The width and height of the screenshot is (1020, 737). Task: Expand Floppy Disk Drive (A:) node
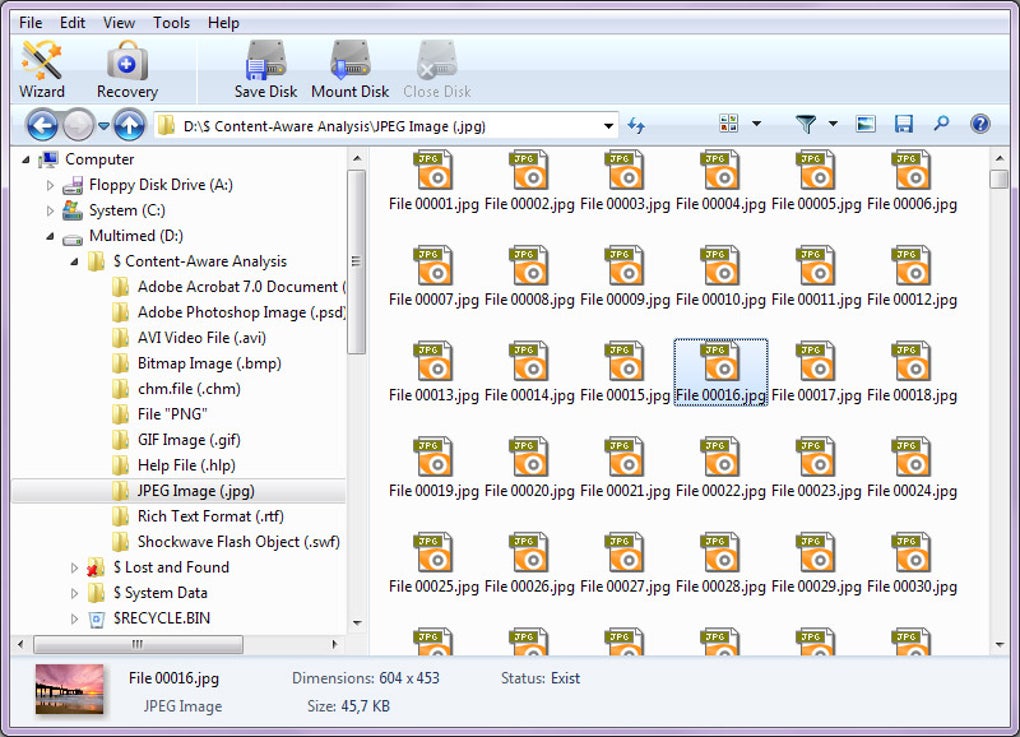point(50,185)
